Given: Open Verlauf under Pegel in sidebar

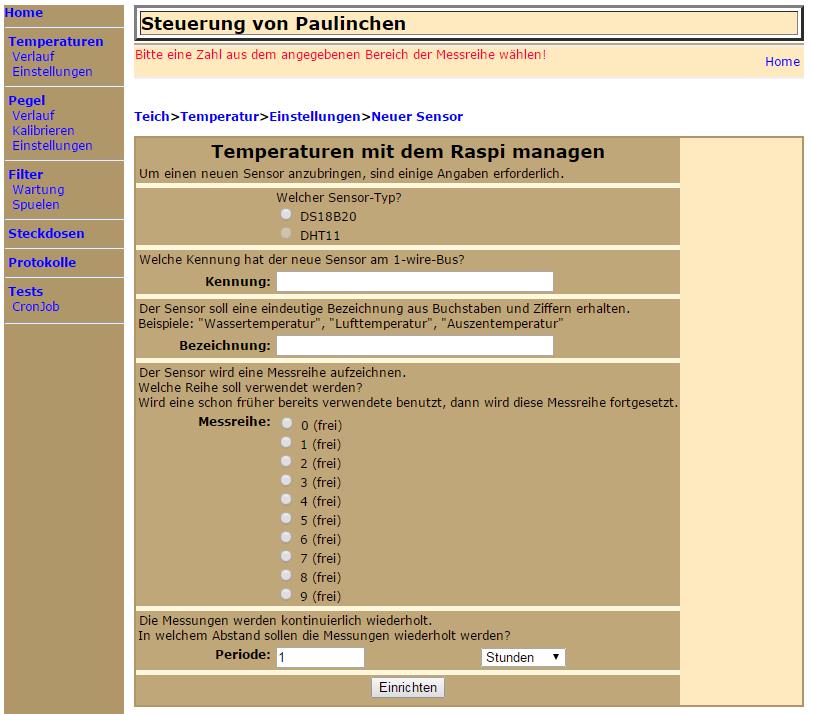Looking at the screenshot, I should click(x=33, y=116).
